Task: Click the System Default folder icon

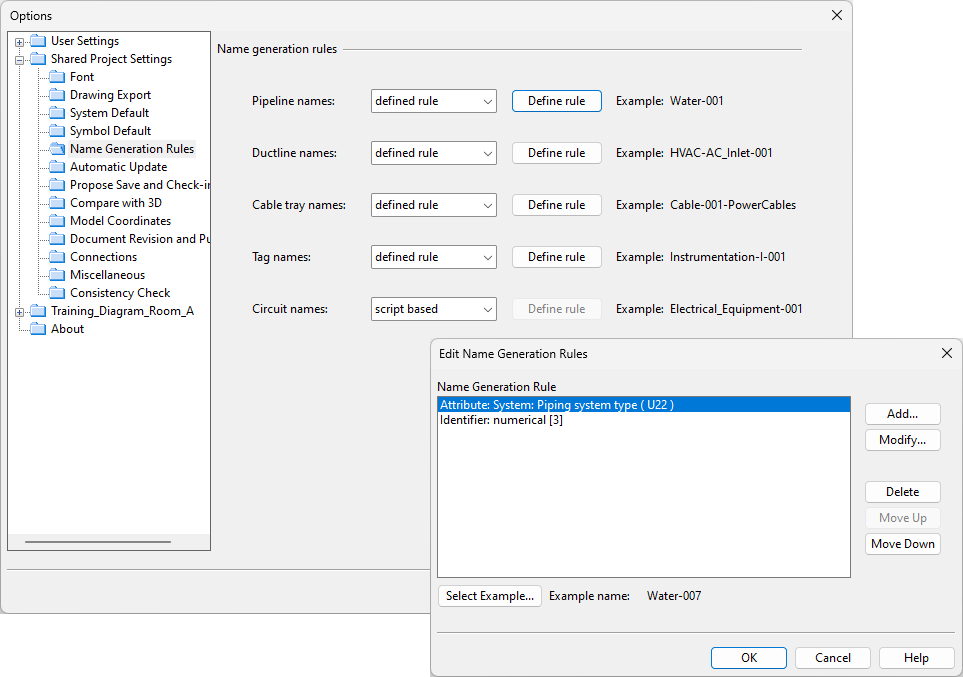Action: 57,113
